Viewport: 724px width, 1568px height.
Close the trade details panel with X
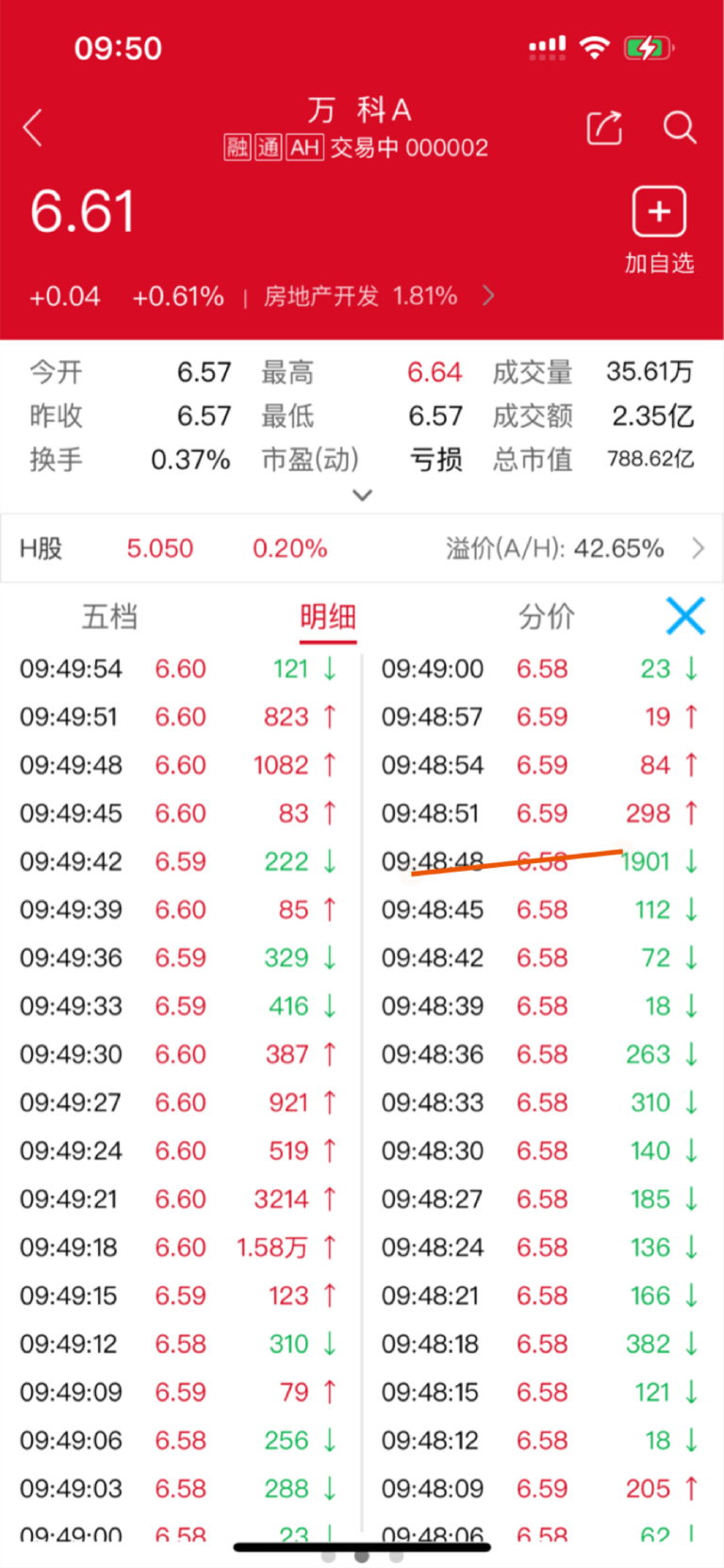[x=685, y=616]
